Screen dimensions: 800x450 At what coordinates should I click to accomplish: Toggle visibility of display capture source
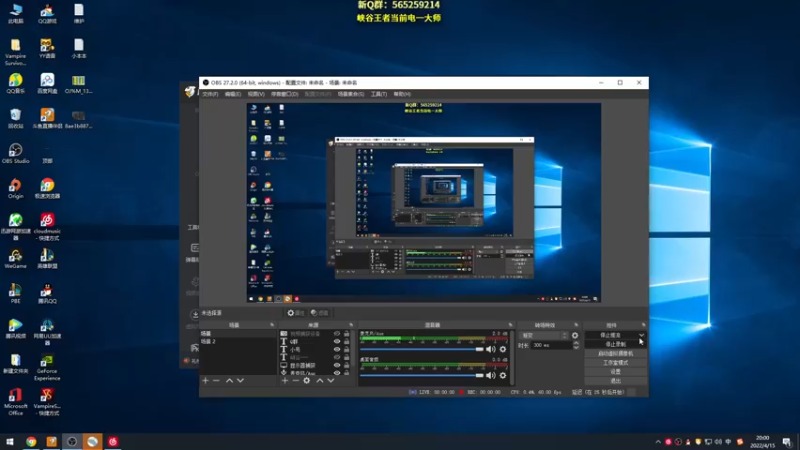[x=337, y=365]
